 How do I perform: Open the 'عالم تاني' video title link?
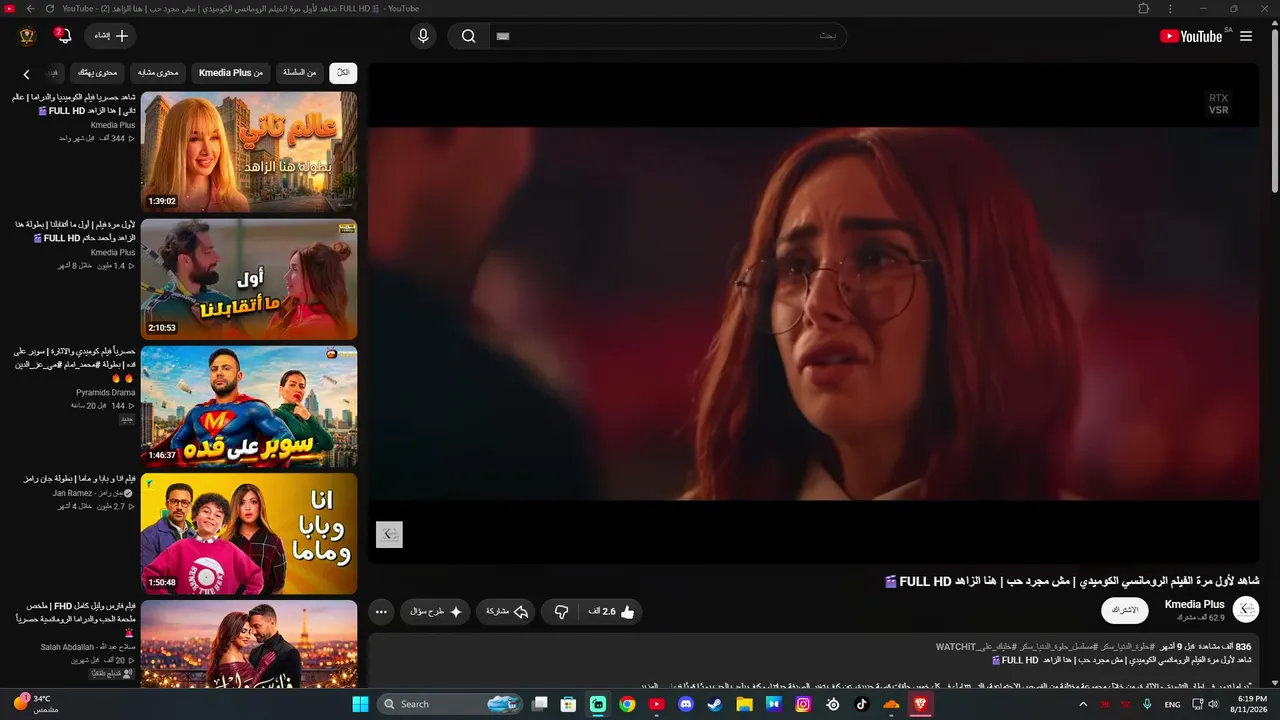click(74, 104)
